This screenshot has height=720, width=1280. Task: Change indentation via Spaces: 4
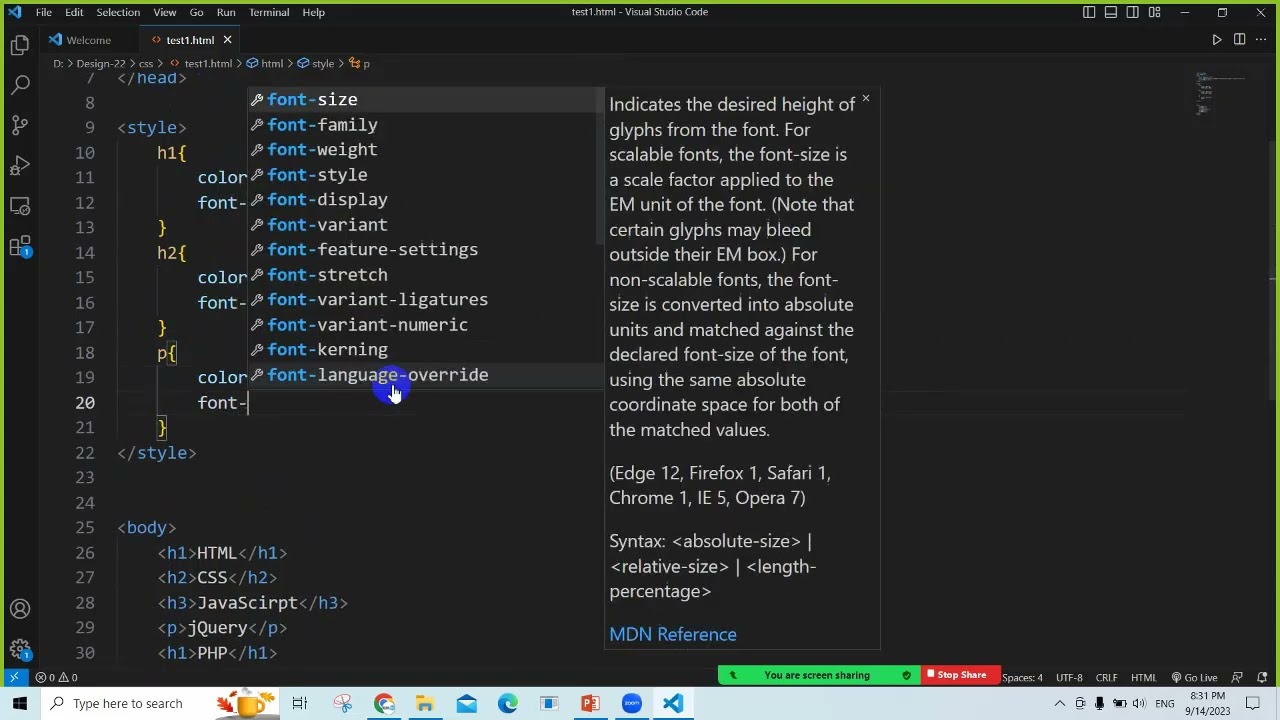[x=1022, y=677]
